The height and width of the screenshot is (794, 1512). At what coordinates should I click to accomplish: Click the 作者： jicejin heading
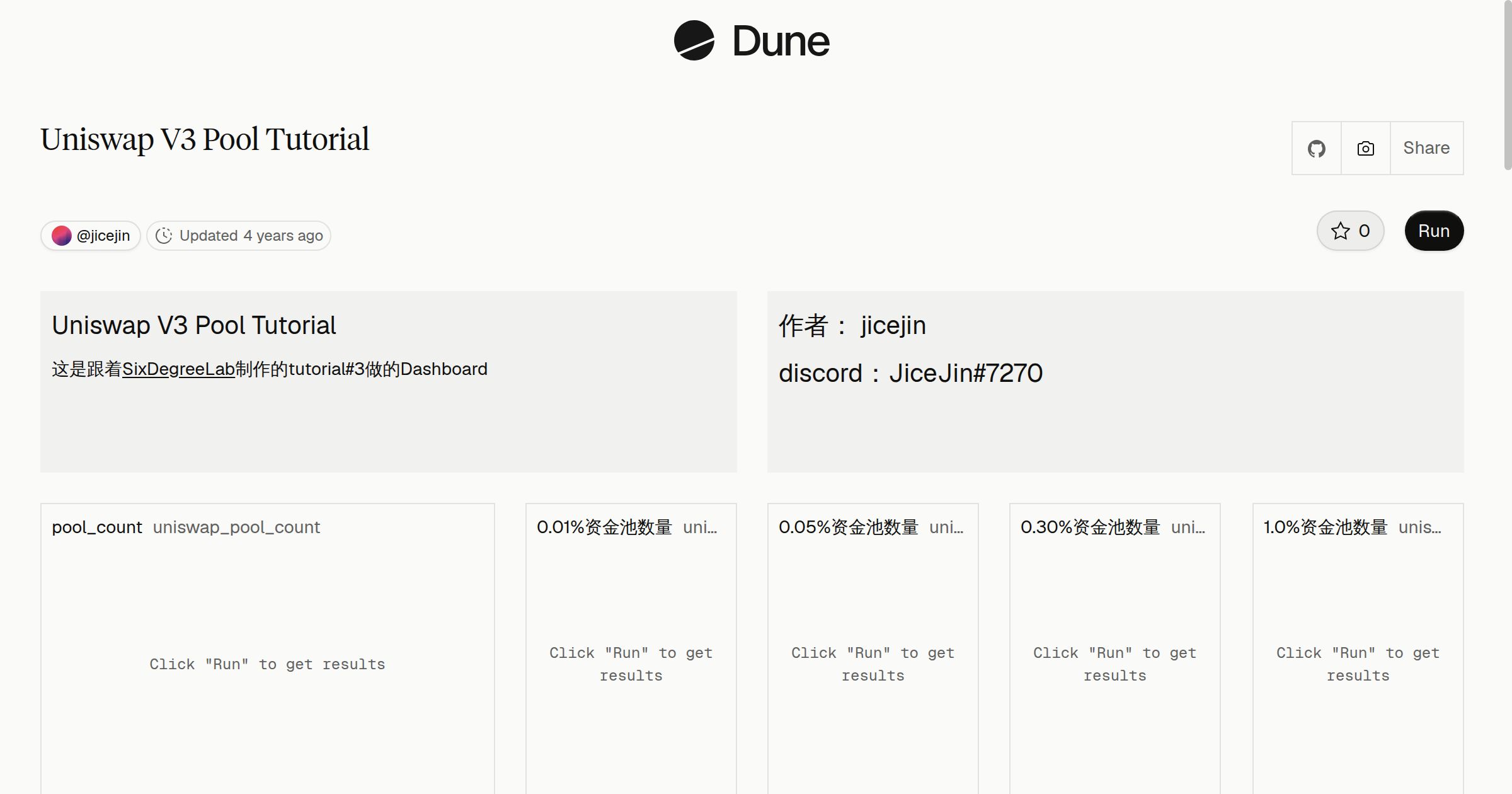(x=852, y=326)
